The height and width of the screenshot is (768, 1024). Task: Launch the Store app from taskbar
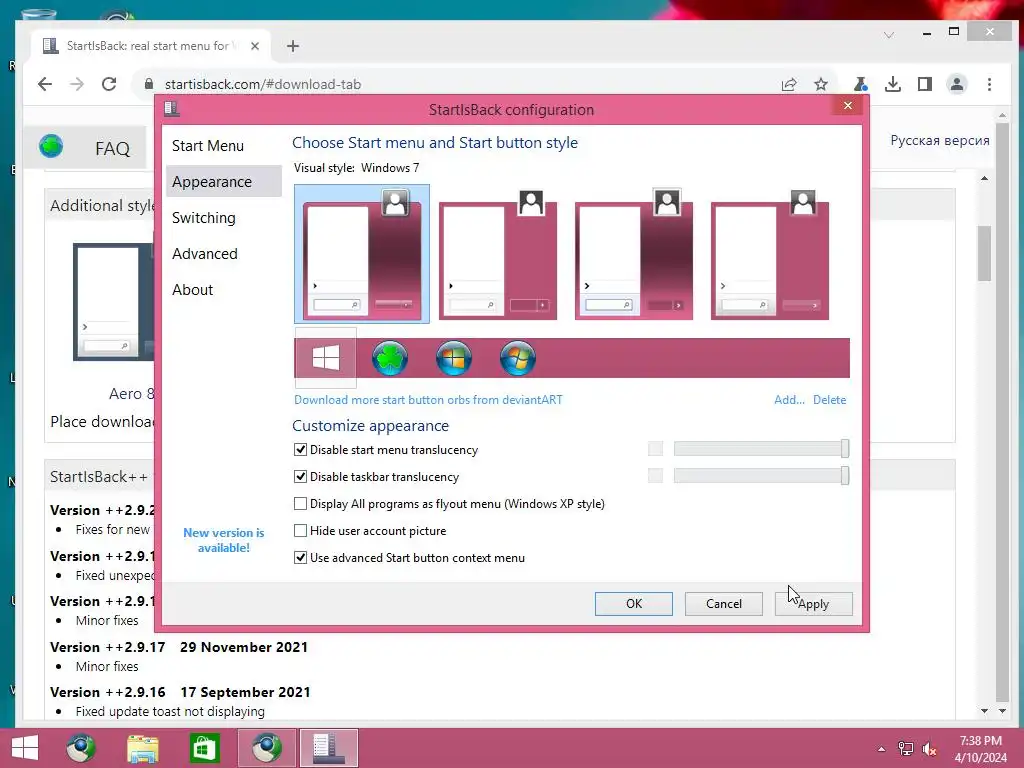coord(204,748)
